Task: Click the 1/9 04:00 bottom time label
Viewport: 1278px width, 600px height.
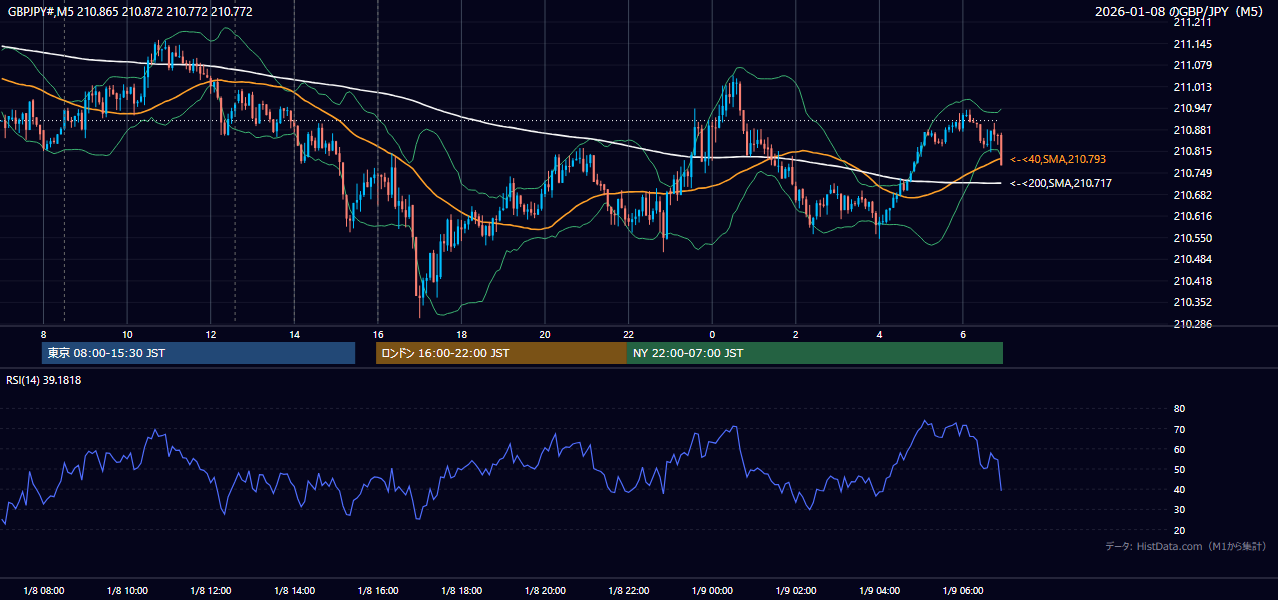Action: [x=880, y=591]
